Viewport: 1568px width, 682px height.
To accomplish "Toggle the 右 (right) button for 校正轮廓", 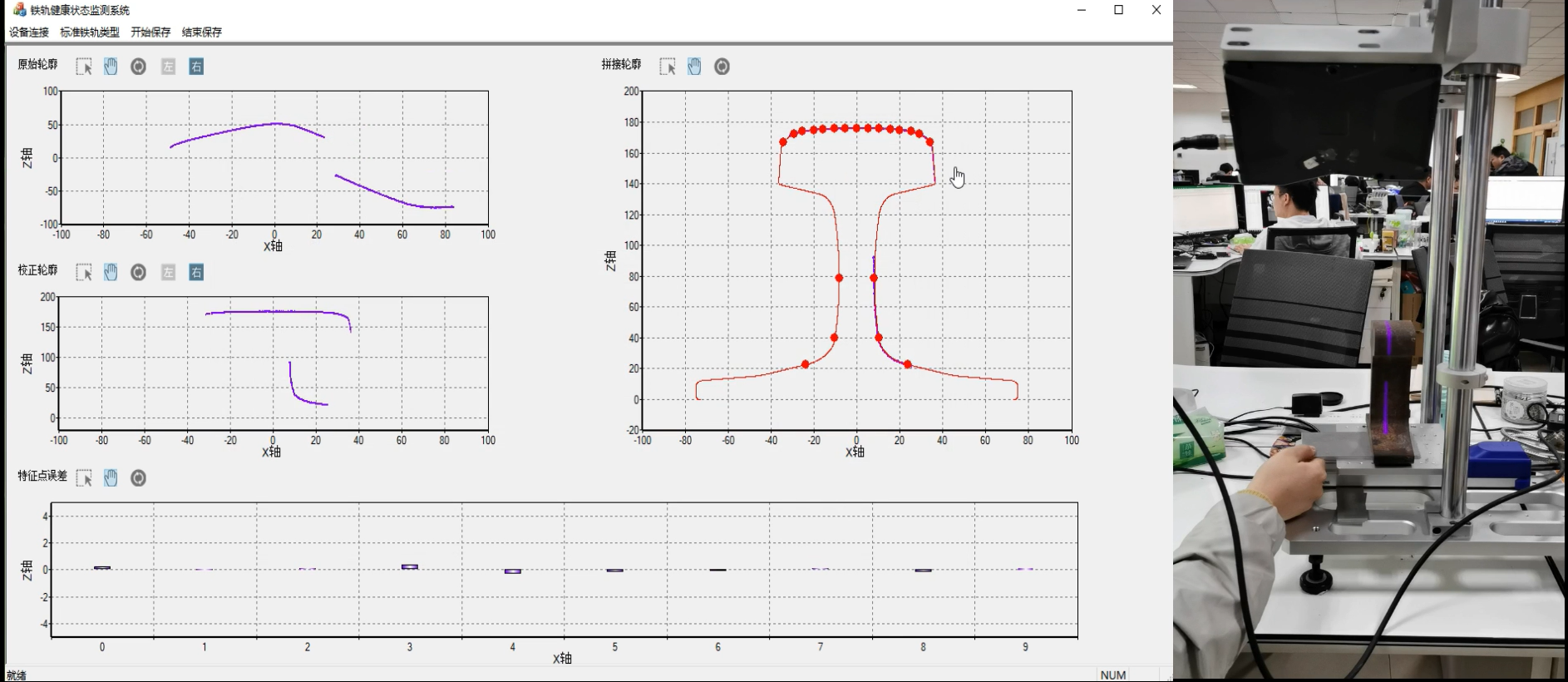I will [196, 272].
